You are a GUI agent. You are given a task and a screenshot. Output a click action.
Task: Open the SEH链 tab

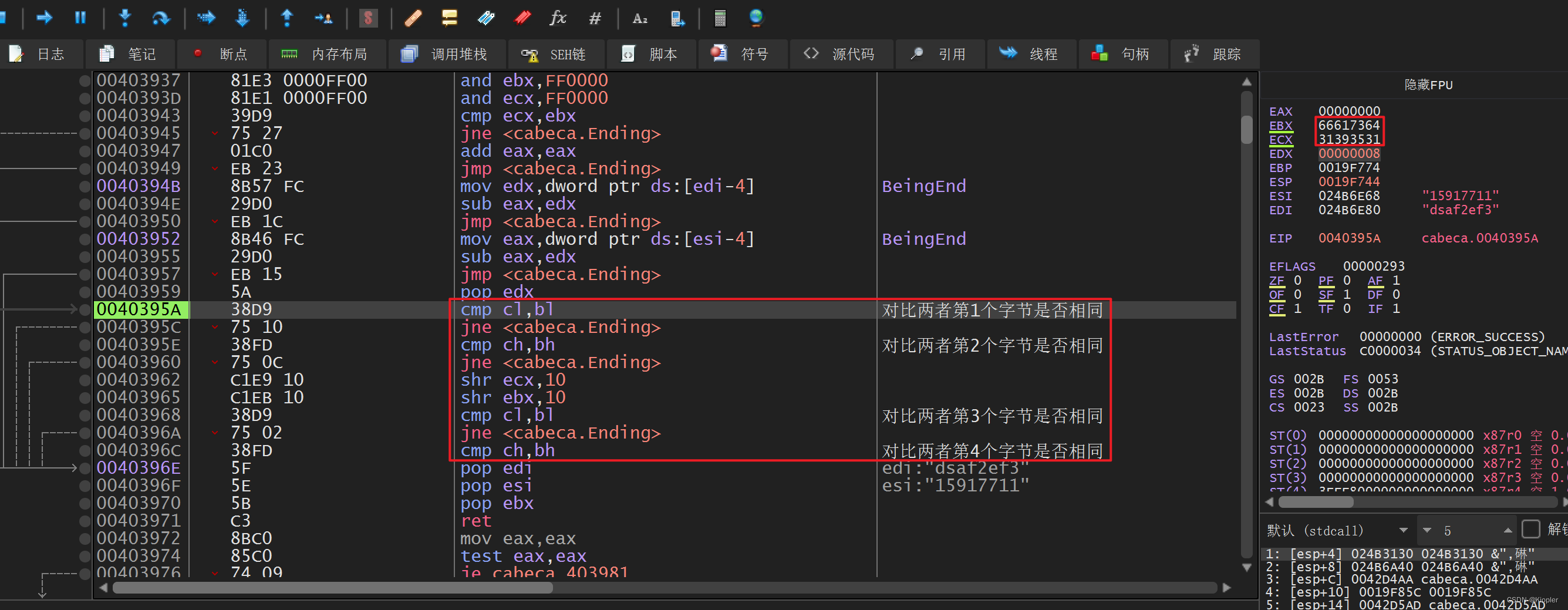tap(555, 54)
